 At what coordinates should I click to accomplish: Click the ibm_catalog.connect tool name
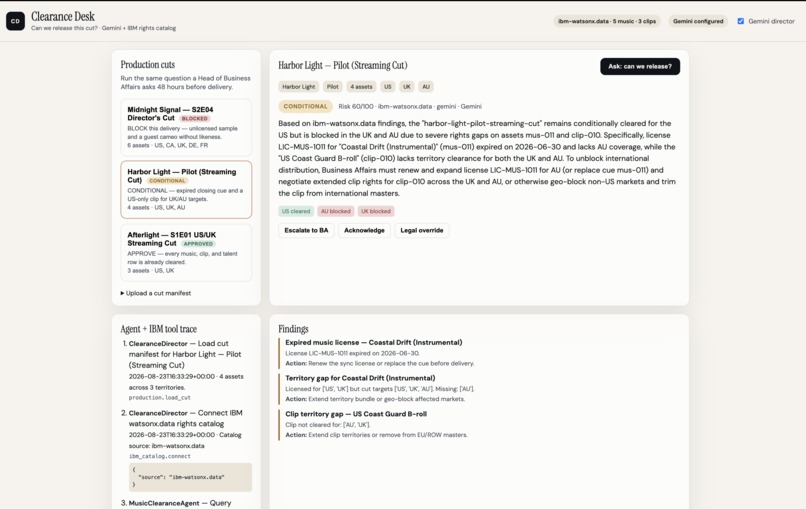159,457
